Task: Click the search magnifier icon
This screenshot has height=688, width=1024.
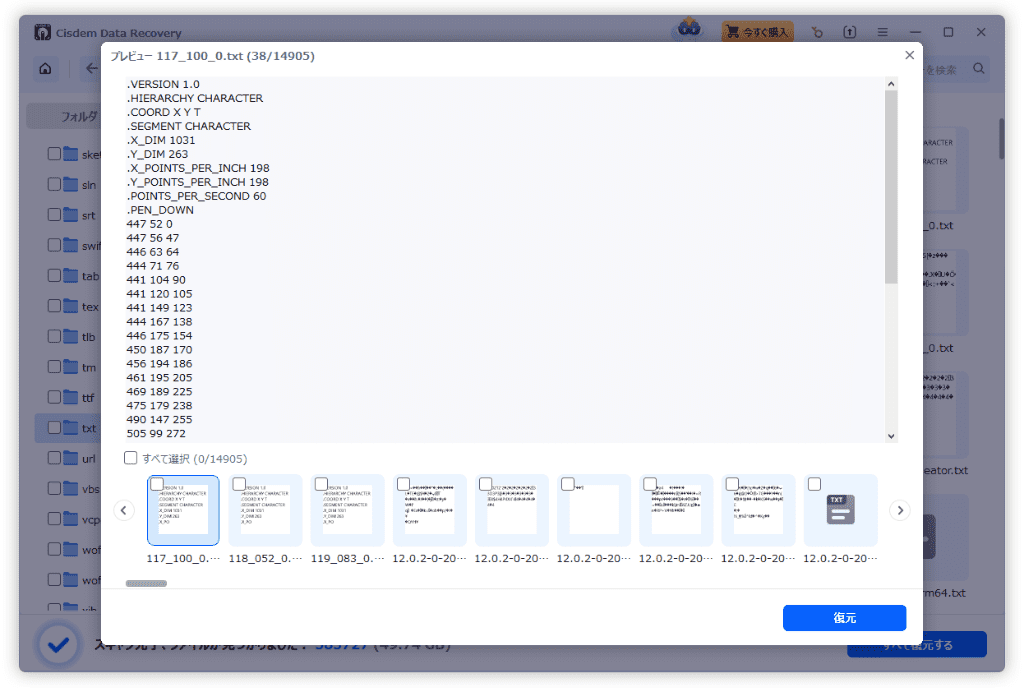Action: tap(977, 69)
